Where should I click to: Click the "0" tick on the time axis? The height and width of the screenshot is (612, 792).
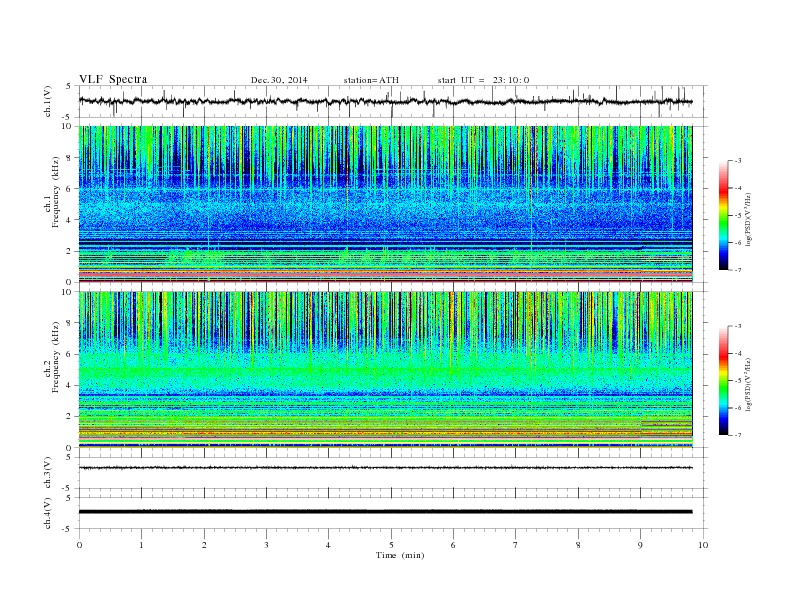(x=79, y=545)
